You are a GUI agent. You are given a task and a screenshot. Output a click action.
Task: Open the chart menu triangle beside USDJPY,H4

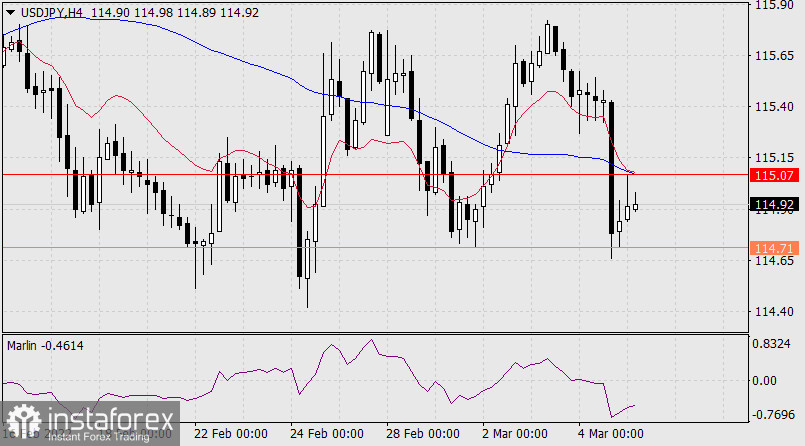(x=8, y=10)
